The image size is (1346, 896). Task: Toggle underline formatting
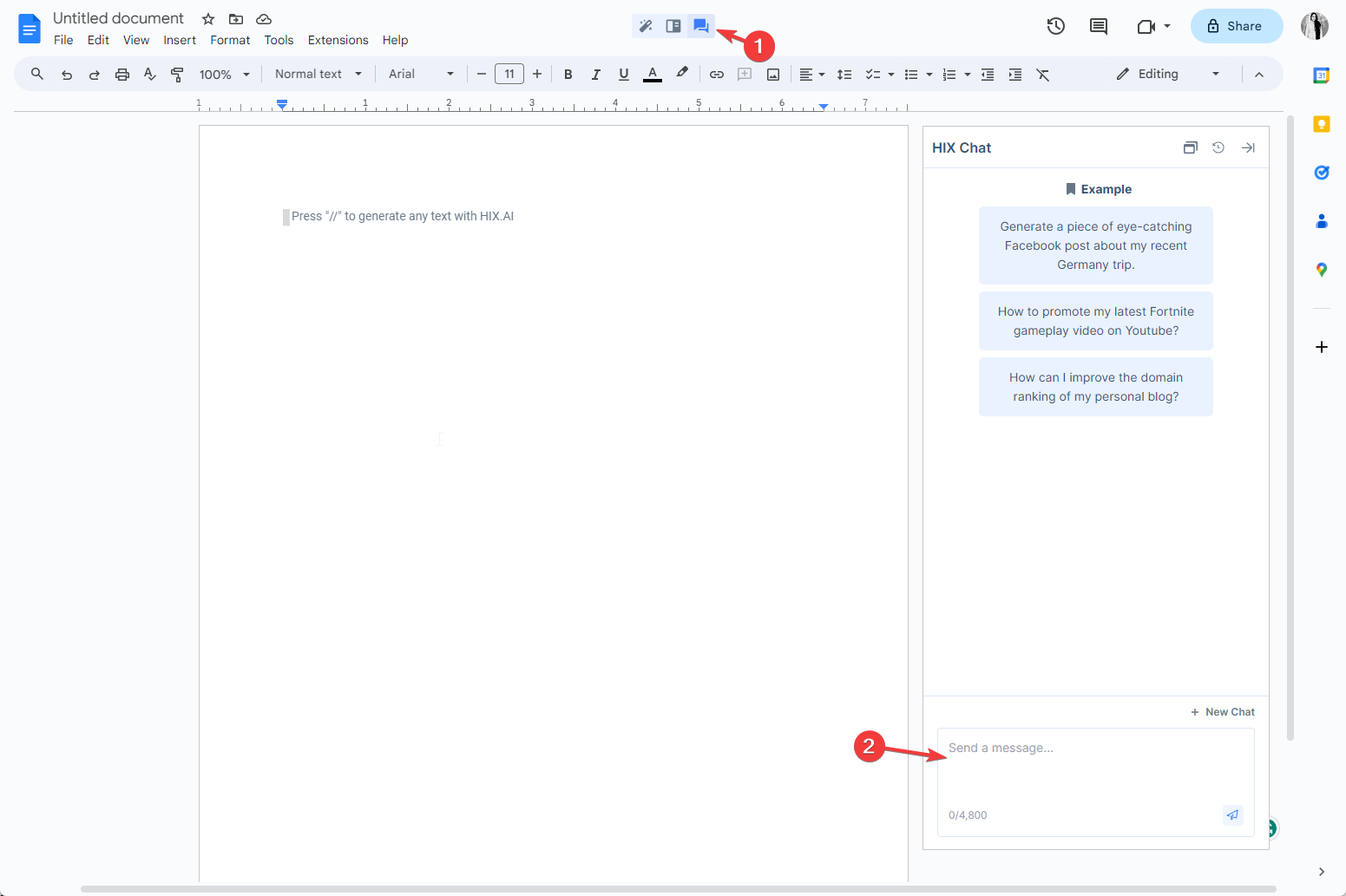[x=624, y=75]
